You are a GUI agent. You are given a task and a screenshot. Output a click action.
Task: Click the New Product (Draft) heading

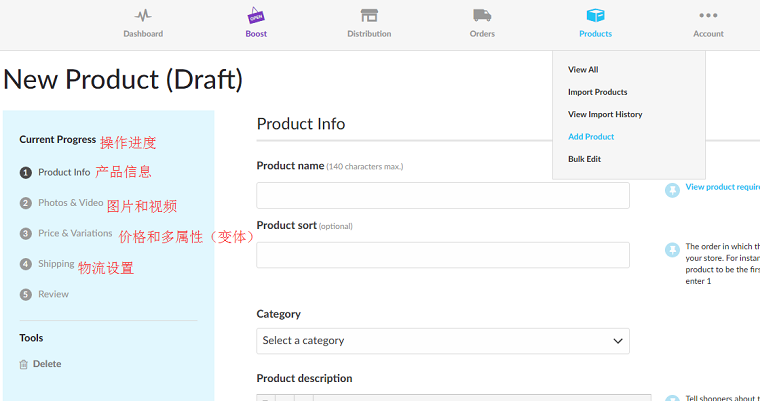click(123, 80)
